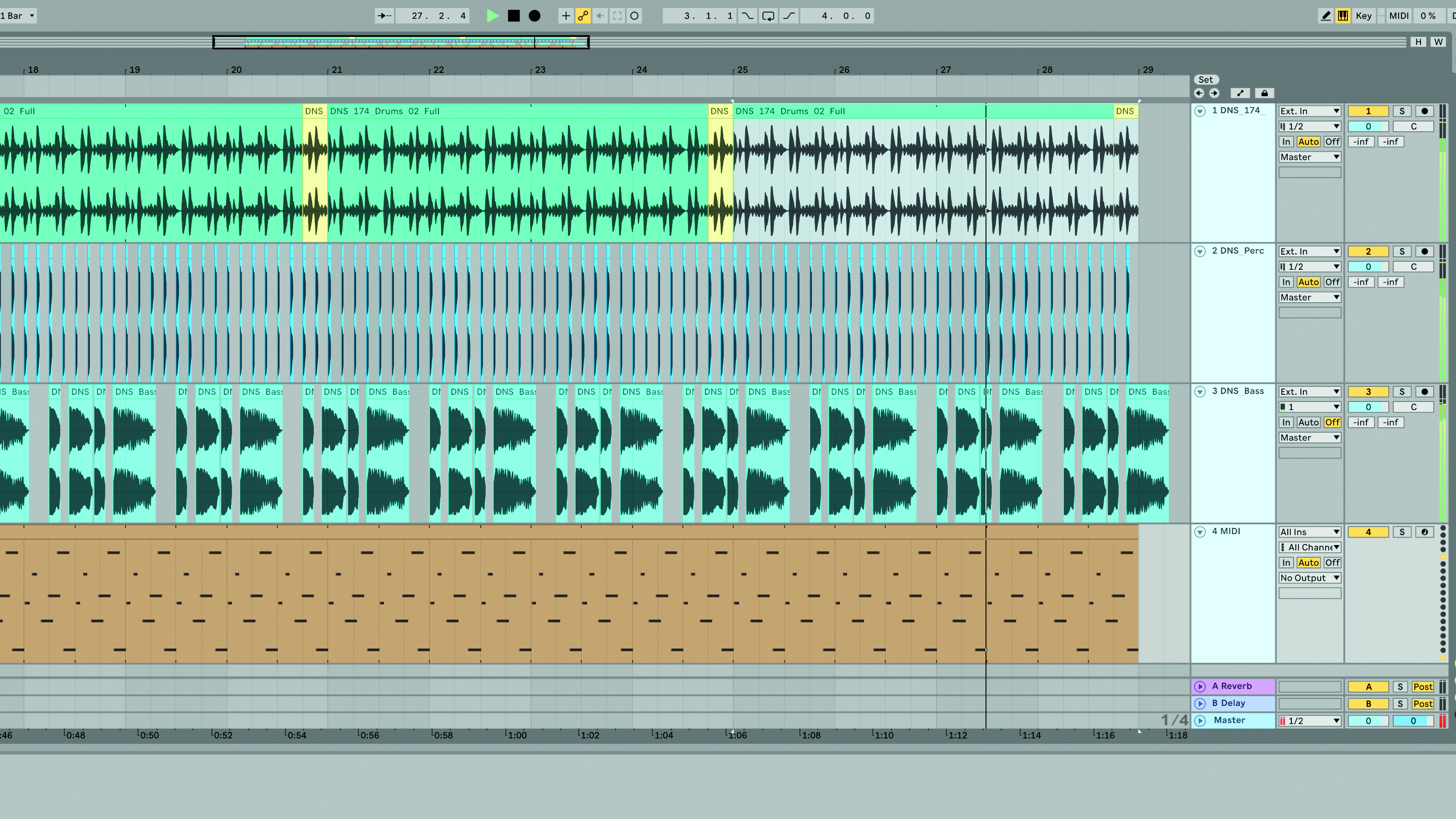This screenshot has height=819, width=1456.
Task: Deactivate track 1 yellow activator button
Action: point(1368,111)
